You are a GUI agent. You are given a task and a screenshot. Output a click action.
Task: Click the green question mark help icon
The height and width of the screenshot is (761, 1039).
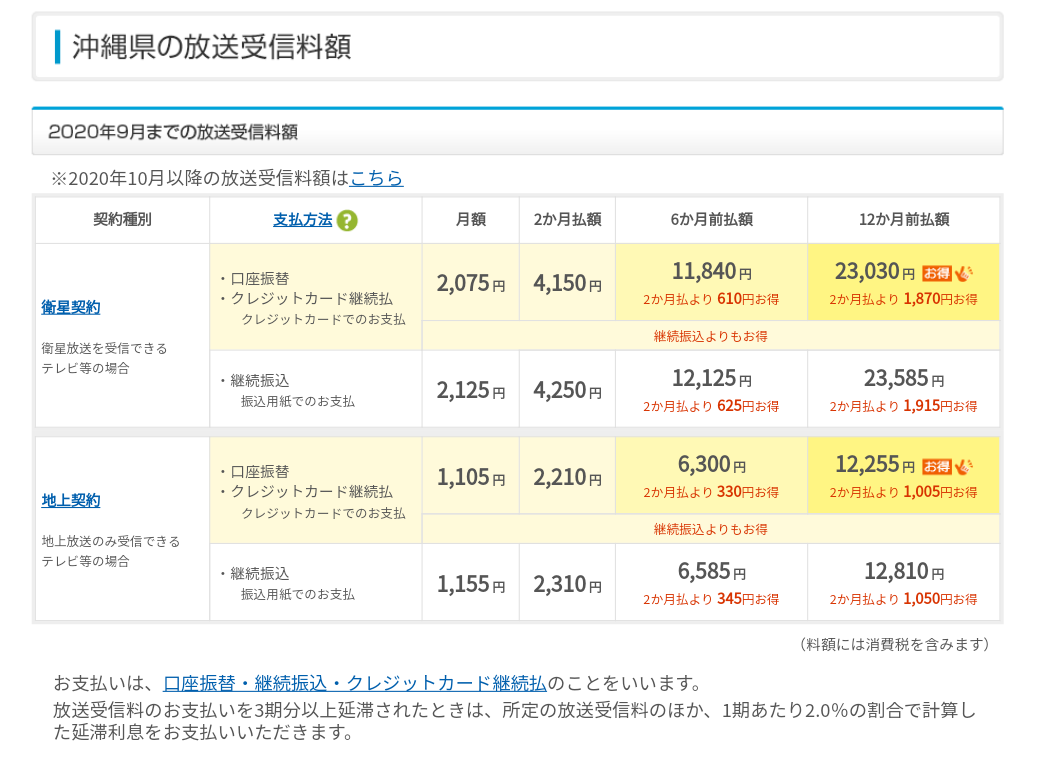[x=347, y=221]
